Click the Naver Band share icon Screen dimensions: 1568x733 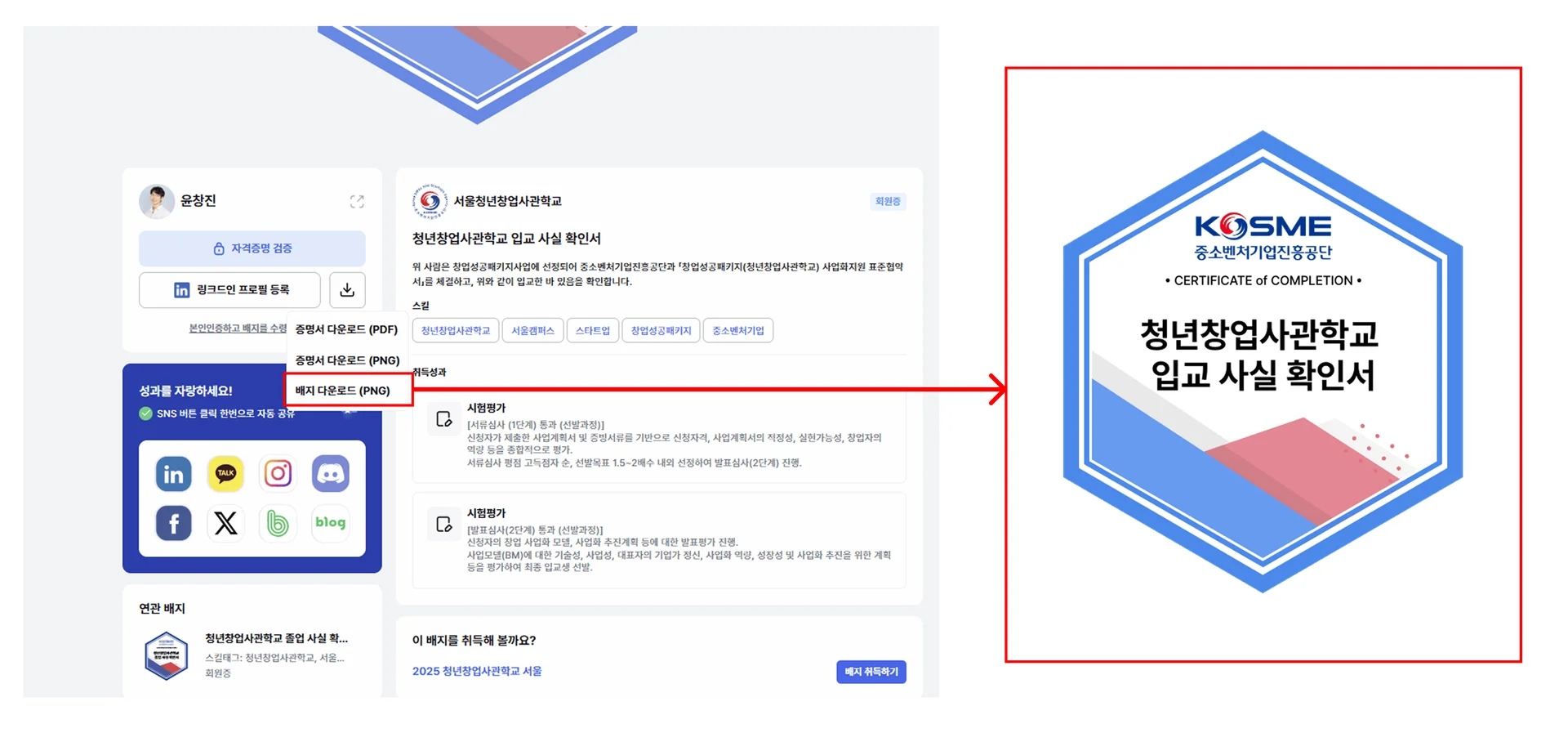(278, 523)
